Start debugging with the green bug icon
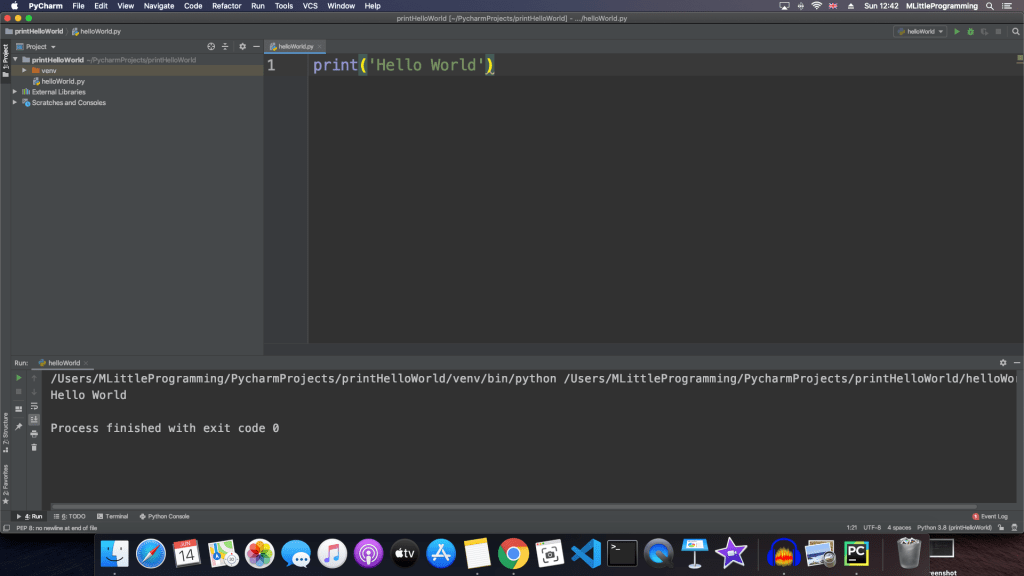 coord(970,32)
